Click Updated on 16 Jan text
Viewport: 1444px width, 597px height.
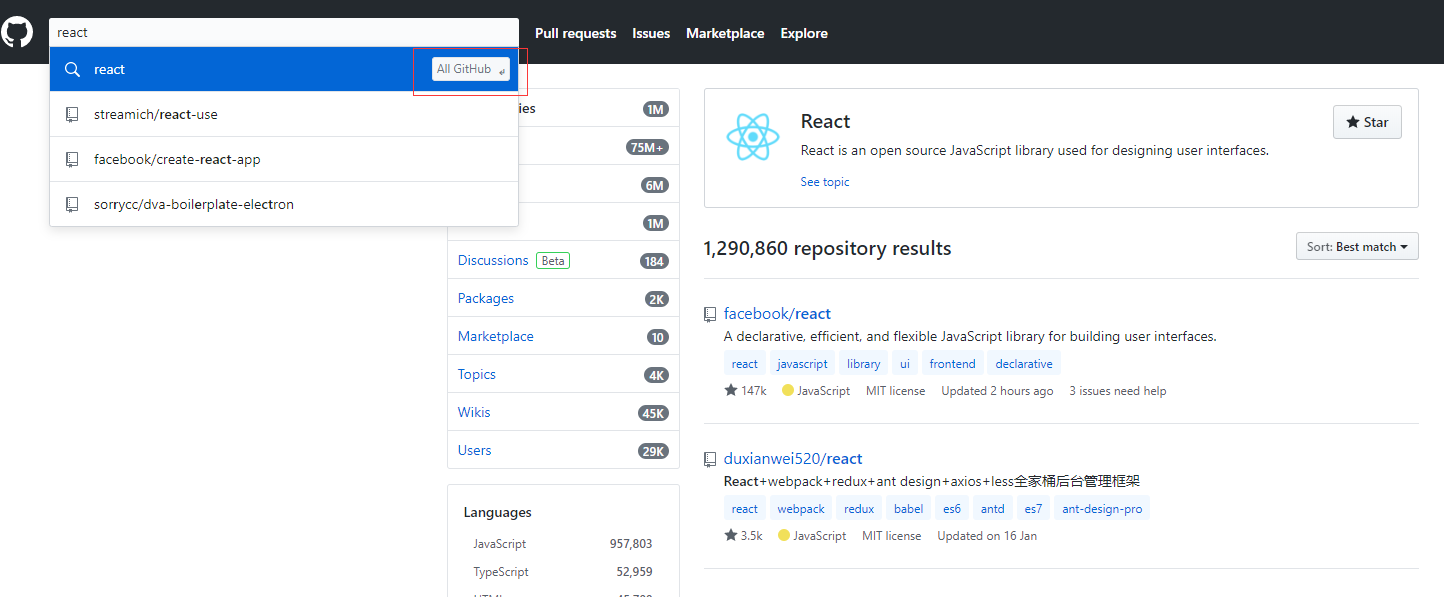click(x=987, y=536)
